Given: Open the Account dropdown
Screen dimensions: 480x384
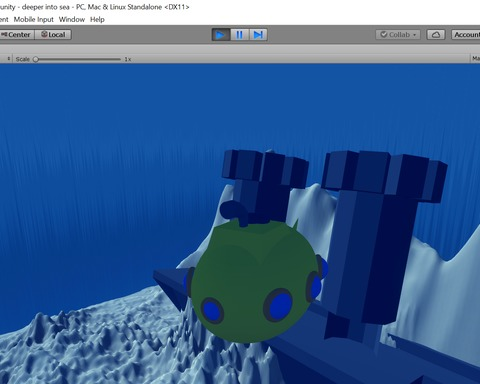Looking at the screenshot, I should click(466, 35).
